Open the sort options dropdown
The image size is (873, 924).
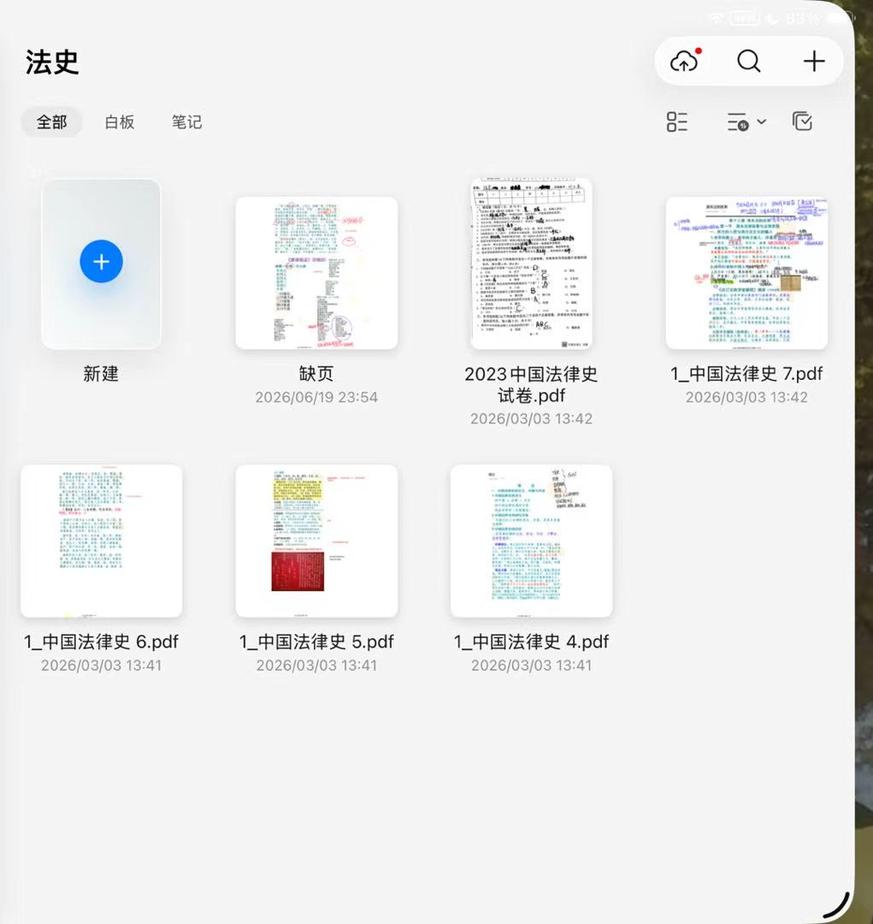coord(746,122)
